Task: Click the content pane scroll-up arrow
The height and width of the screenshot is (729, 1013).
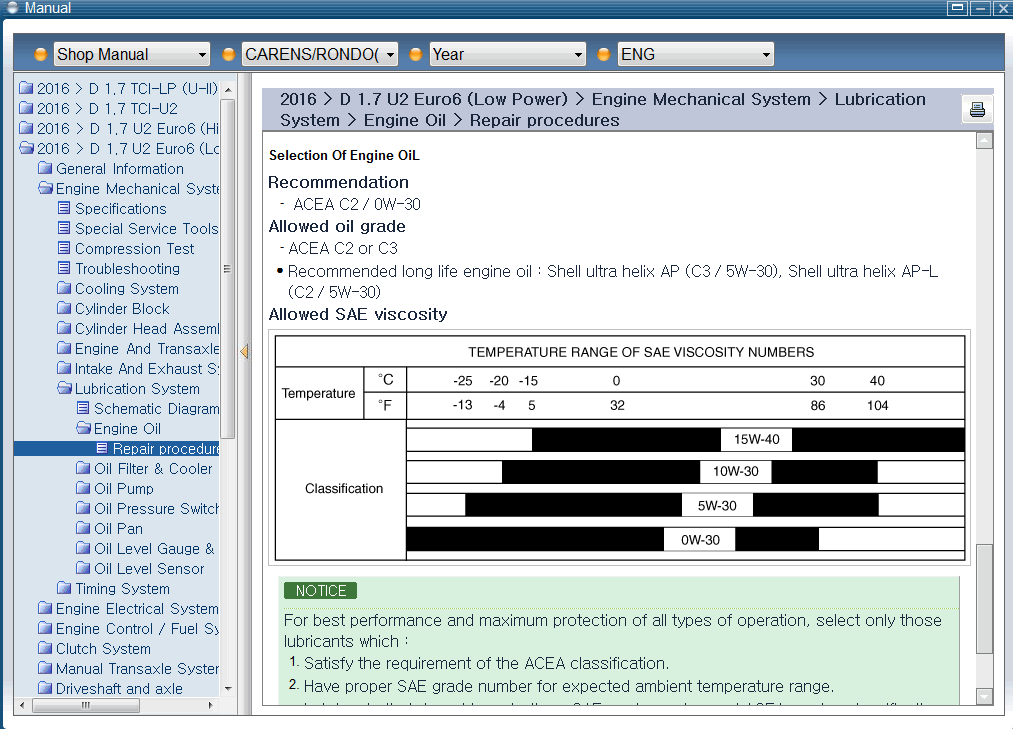Action: 984,140
